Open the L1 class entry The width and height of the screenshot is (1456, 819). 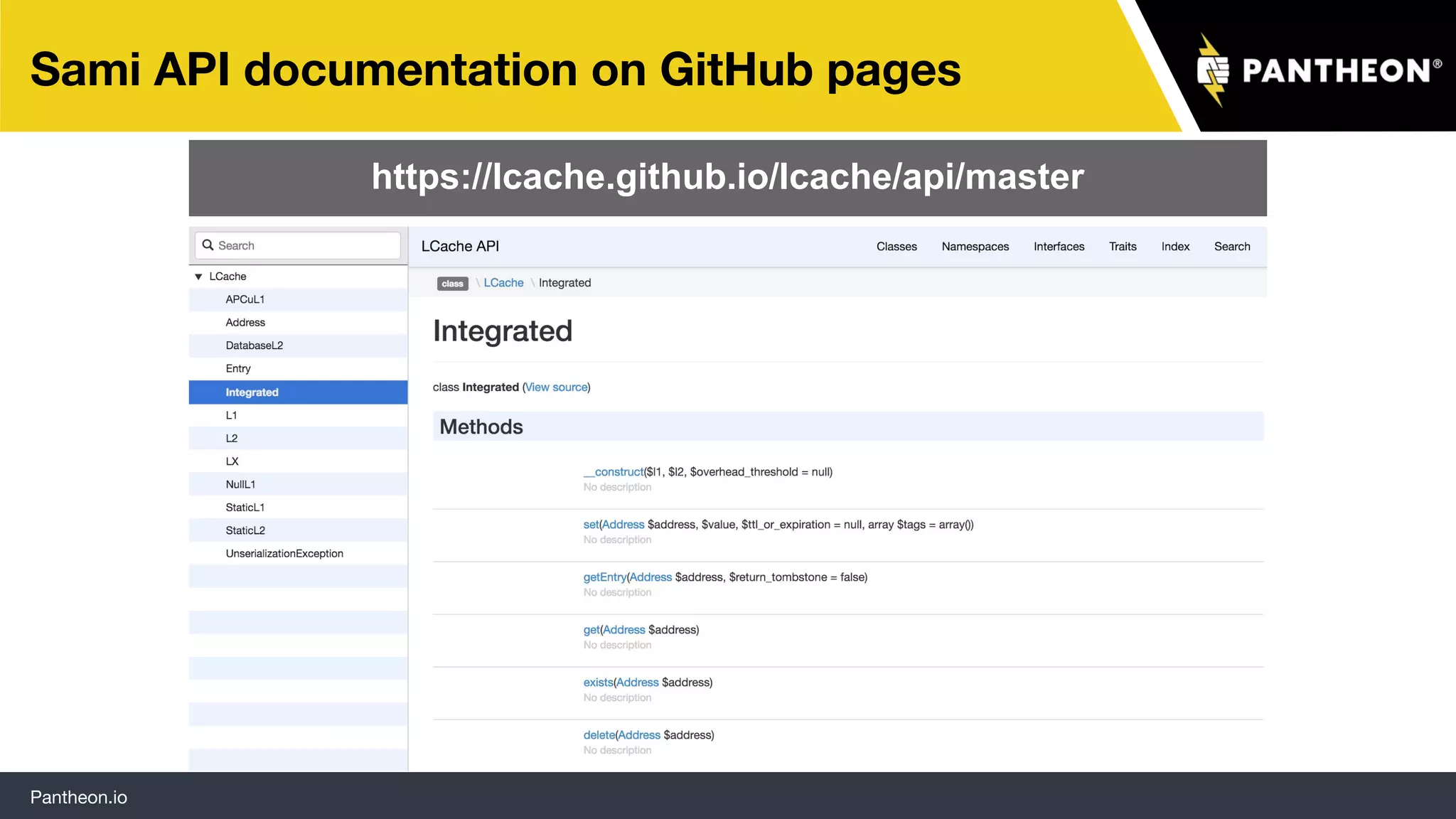(x=231, y=415)
